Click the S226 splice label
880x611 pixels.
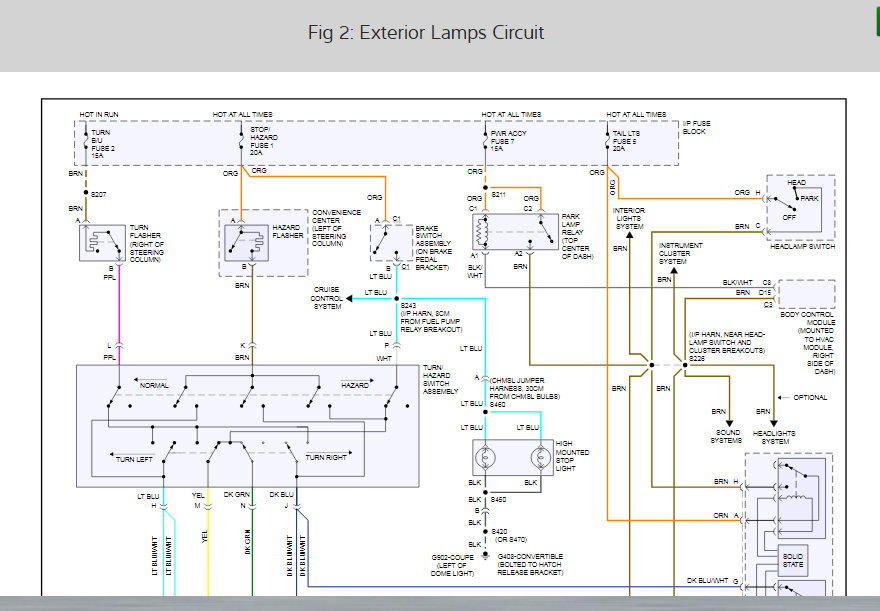pos(696,358)
